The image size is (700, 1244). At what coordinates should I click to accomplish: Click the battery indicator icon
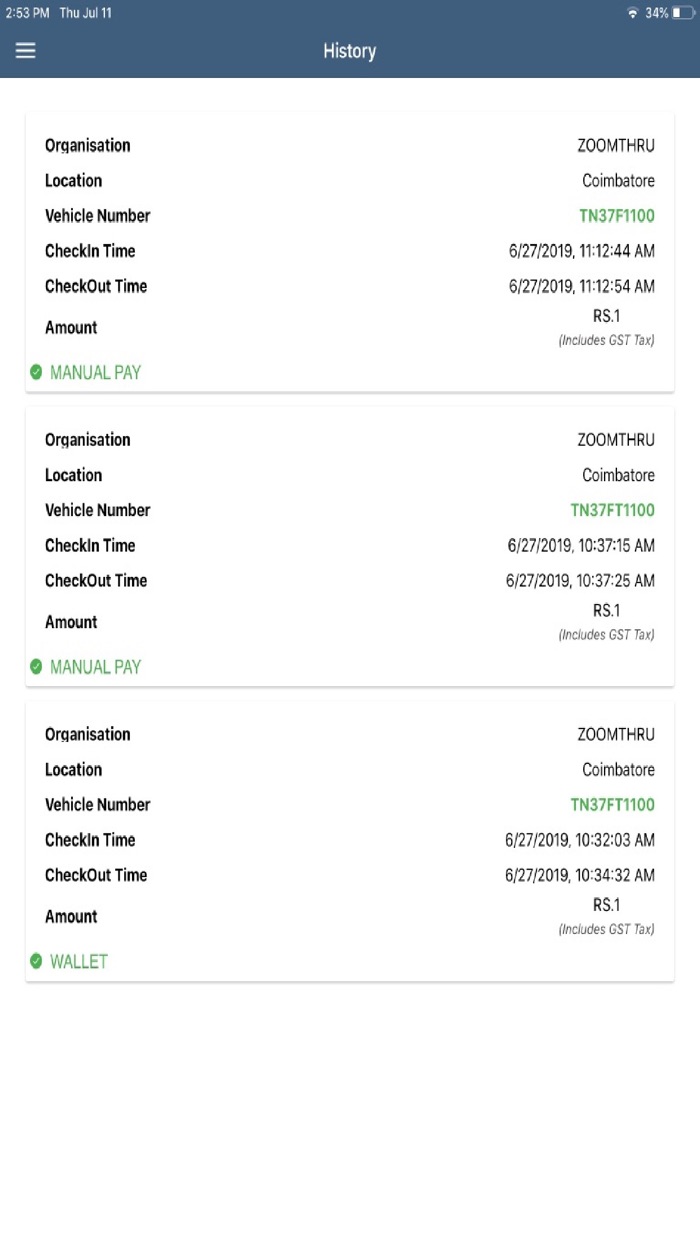point(684,13)
